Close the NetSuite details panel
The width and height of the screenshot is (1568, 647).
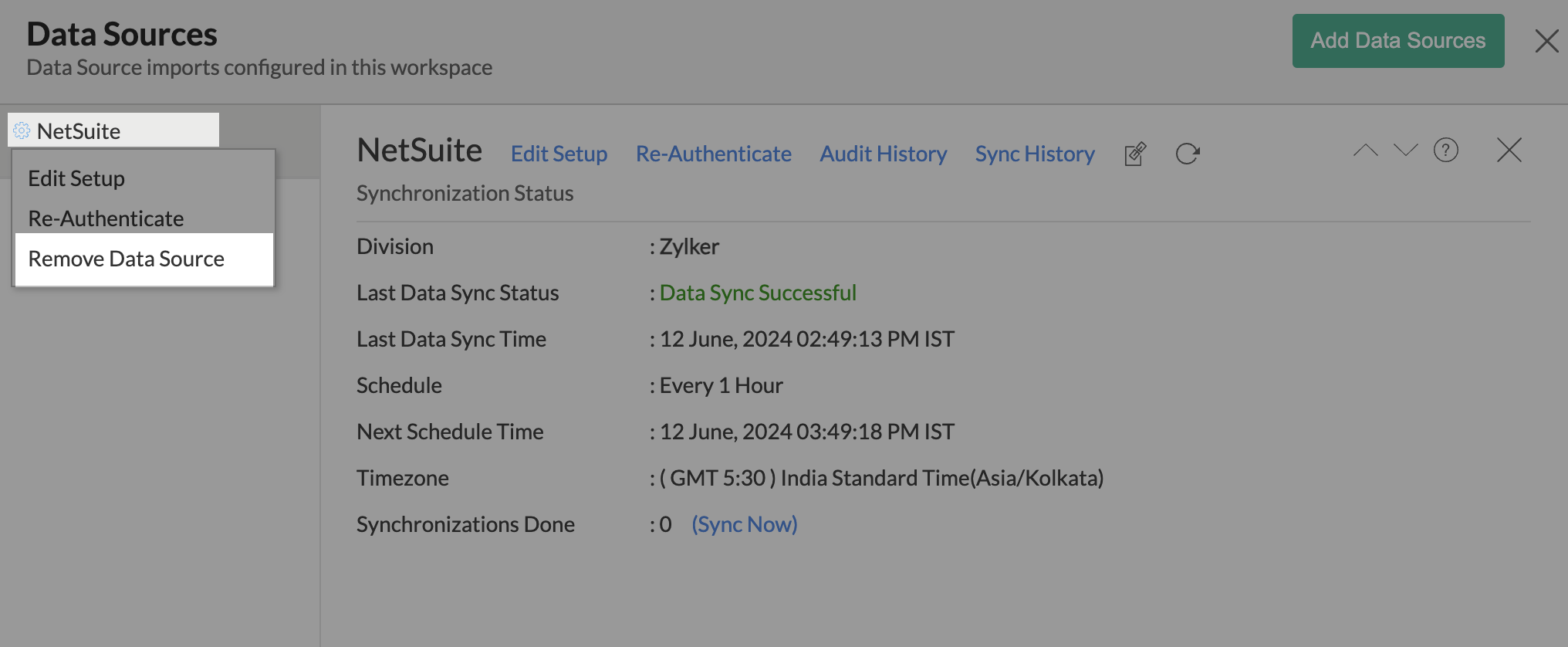click(x=1509, y=150)
